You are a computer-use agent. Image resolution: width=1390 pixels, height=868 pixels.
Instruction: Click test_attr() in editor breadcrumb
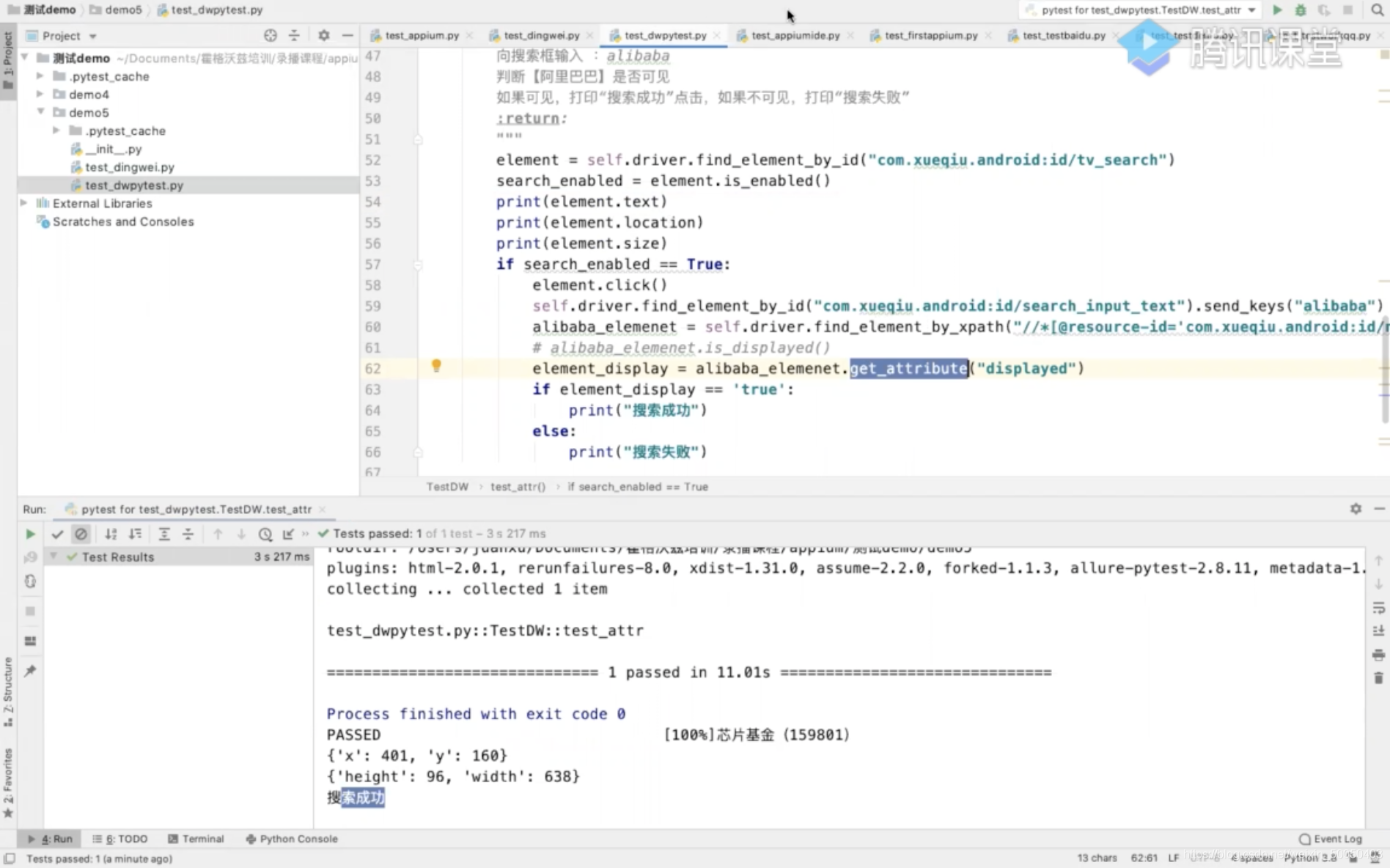[518, 487]
